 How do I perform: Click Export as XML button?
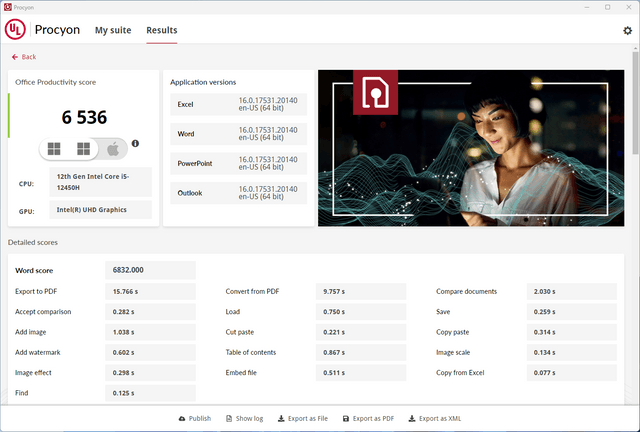pyautogui.click(x=435, y=419)
